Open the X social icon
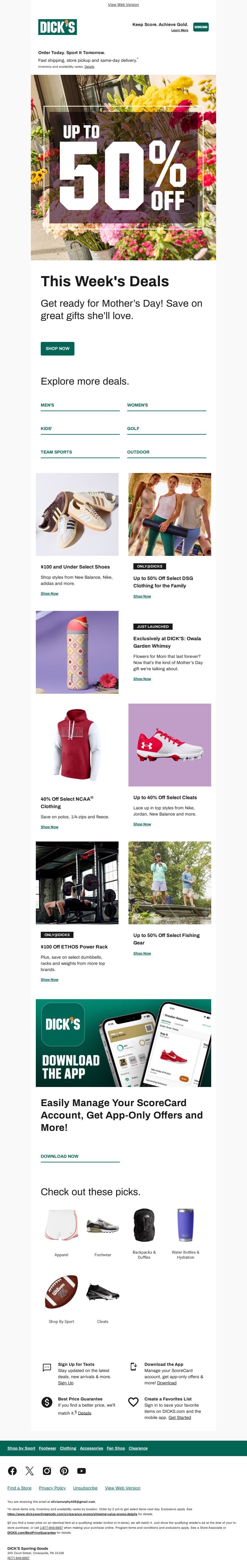Image resolution: width=247 pixels, height=1568 pixels. [29, 1471]
